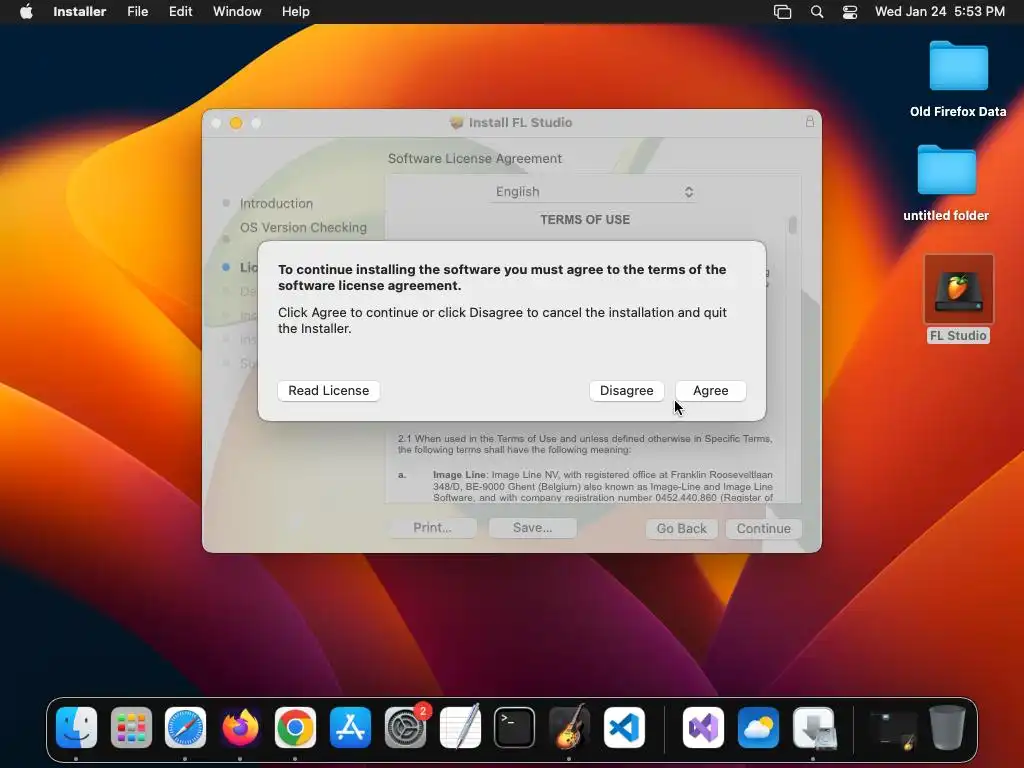Click the Install FL Studio window title

point(520,122)
